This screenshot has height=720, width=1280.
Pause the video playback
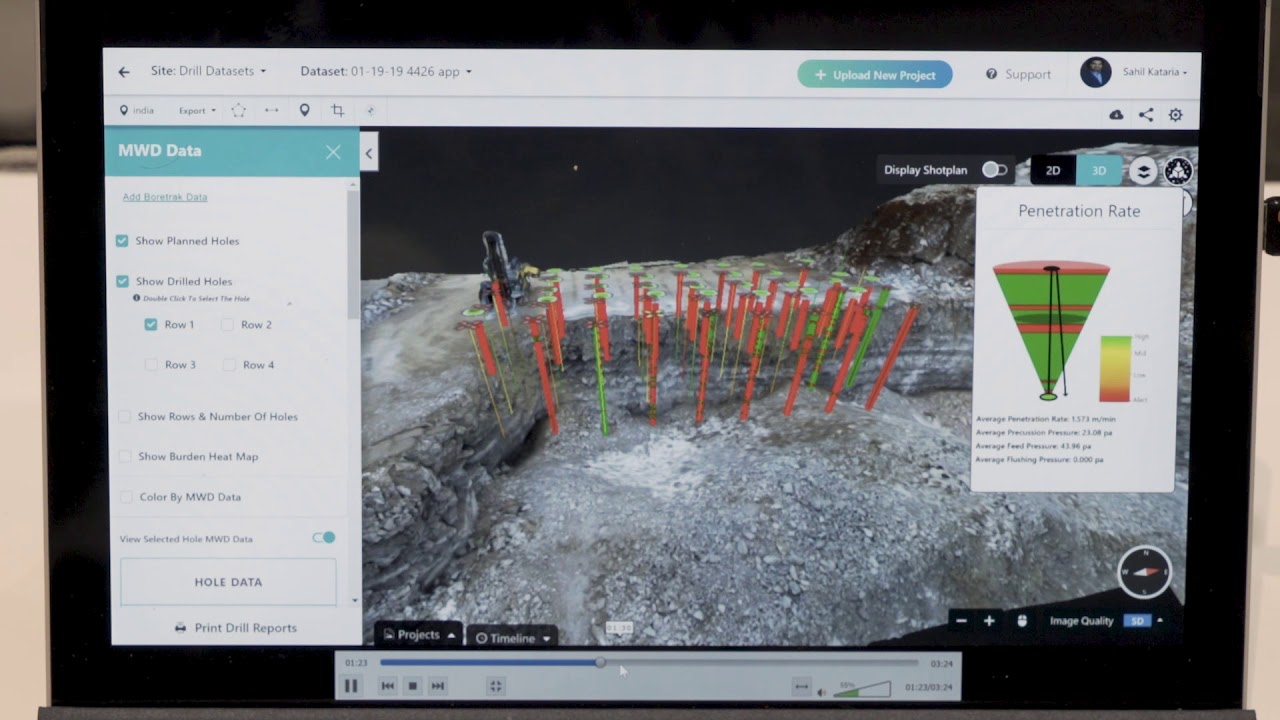click(351, 686)
